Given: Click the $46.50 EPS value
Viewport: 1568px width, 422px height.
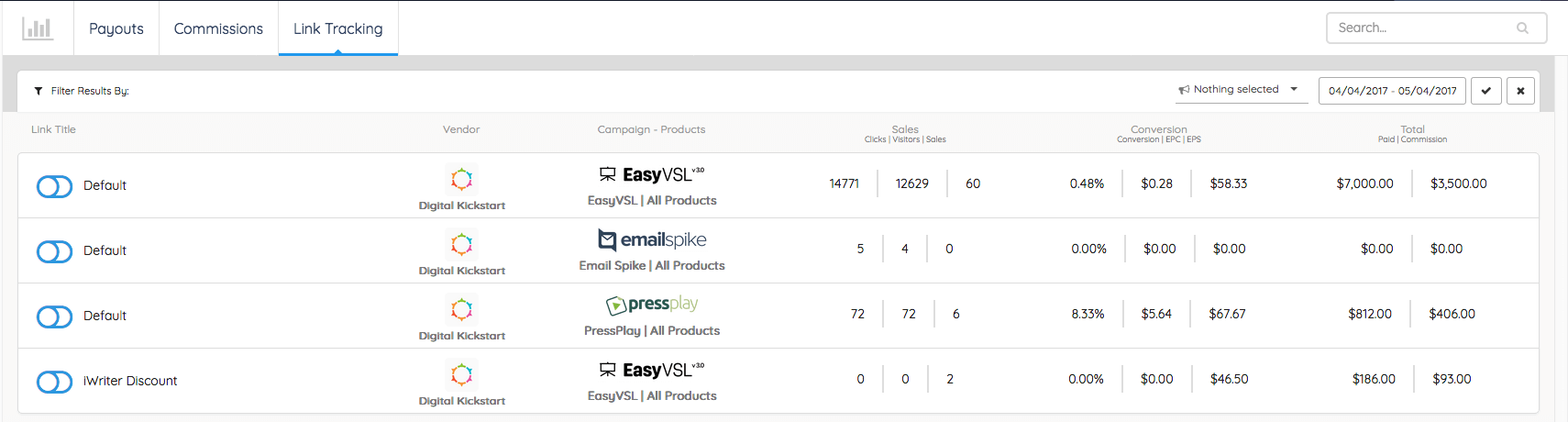Looking at the screenshot, I should (x=1230, y=379).
